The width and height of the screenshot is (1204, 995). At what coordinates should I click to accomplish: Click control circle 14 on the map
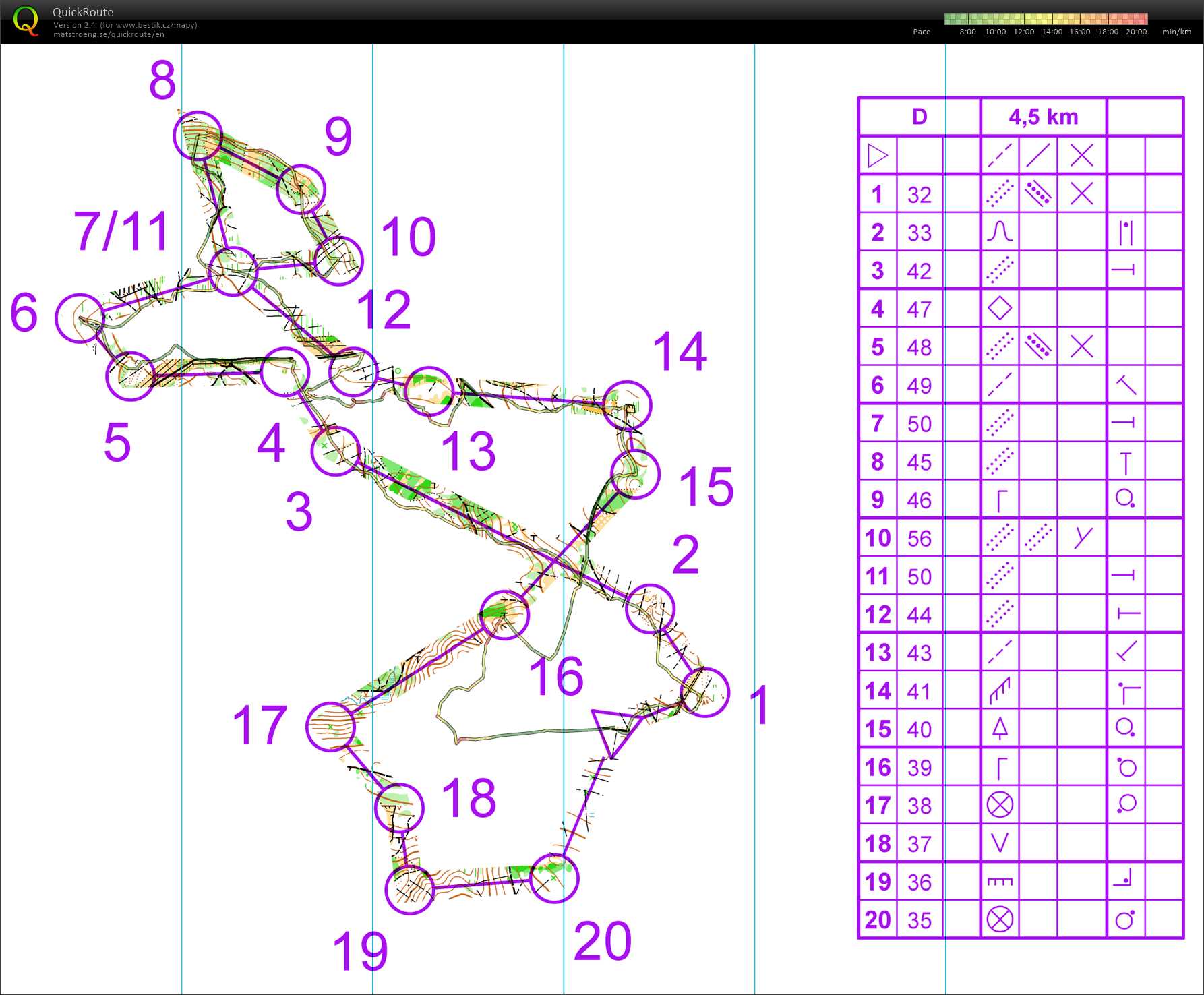point(627,405)
